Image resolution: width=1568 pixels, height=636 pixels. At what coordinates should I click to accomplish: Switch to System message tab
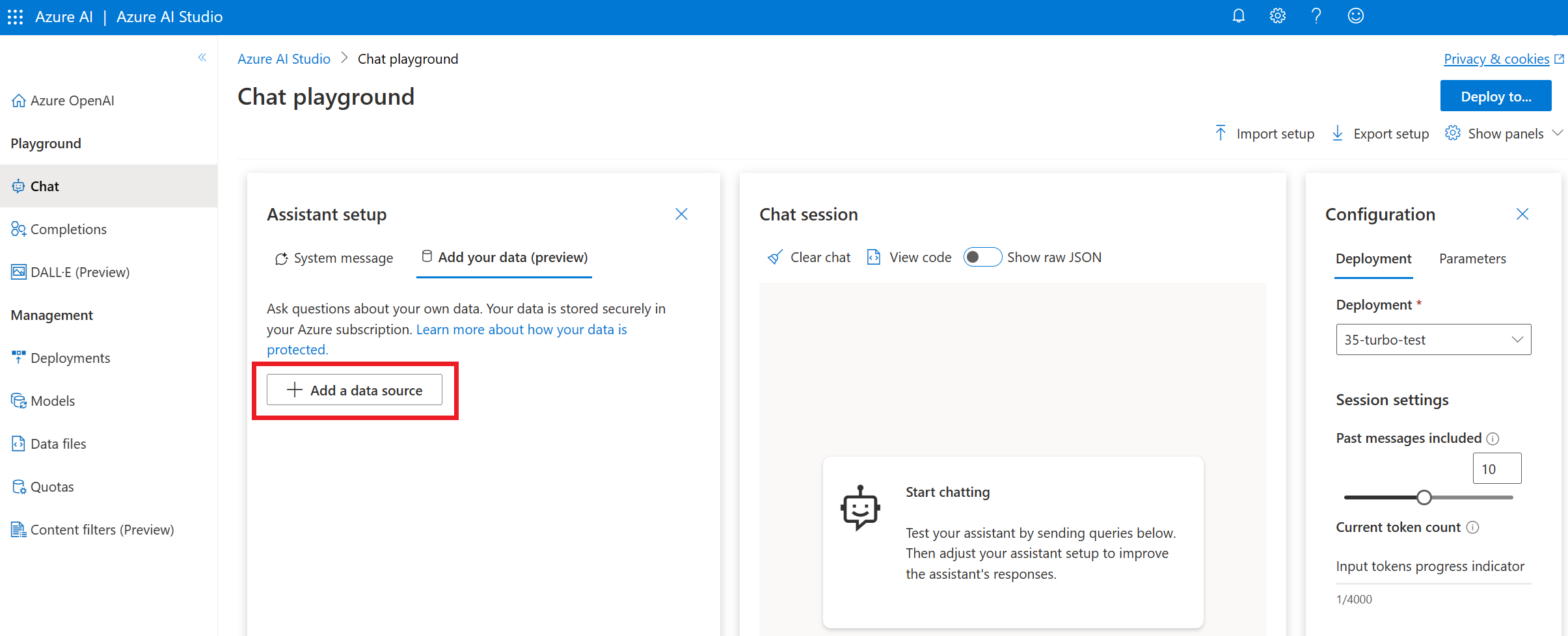point(334,258)
